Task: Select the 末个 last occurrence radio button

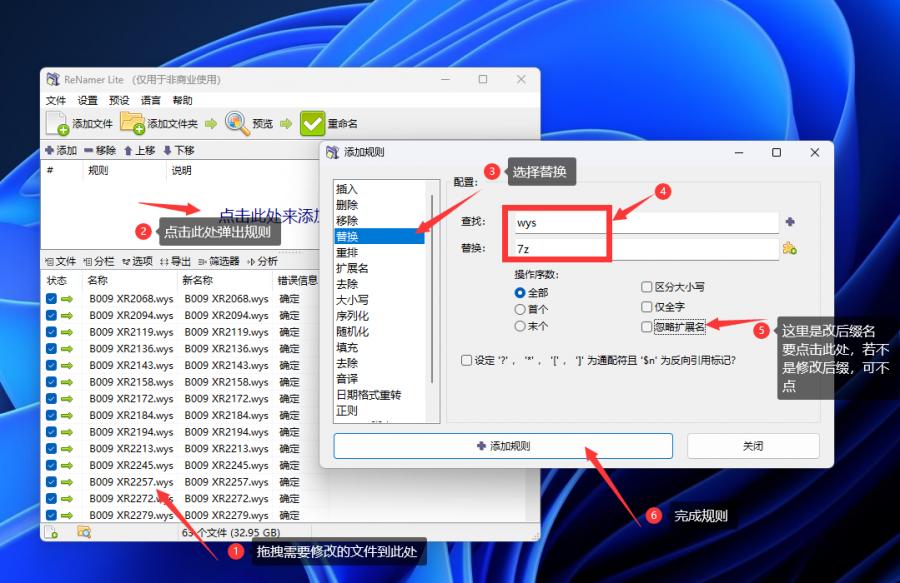Action: pyautogui.click(x=520, y=326)
